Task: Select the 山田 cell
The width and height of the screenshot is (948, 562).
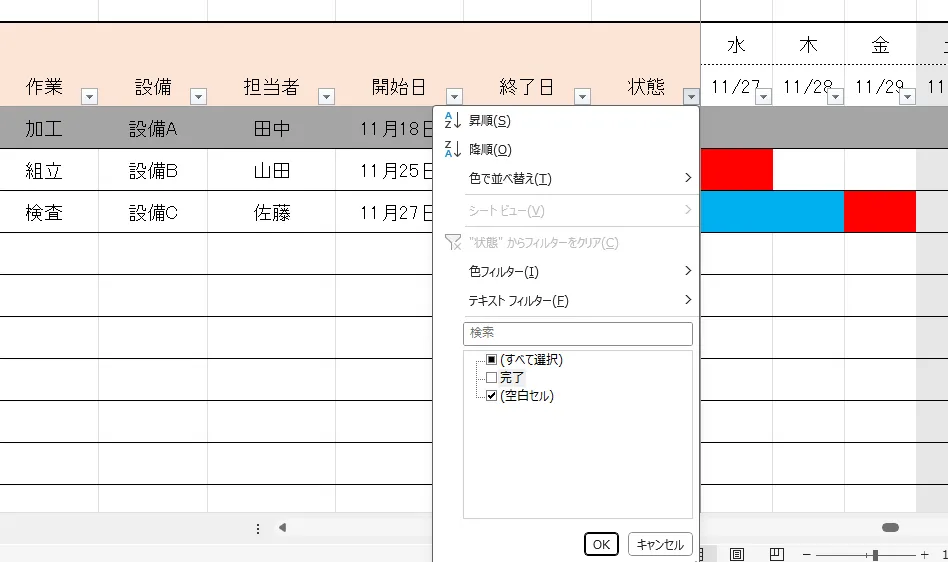Action: coord(271,170)
